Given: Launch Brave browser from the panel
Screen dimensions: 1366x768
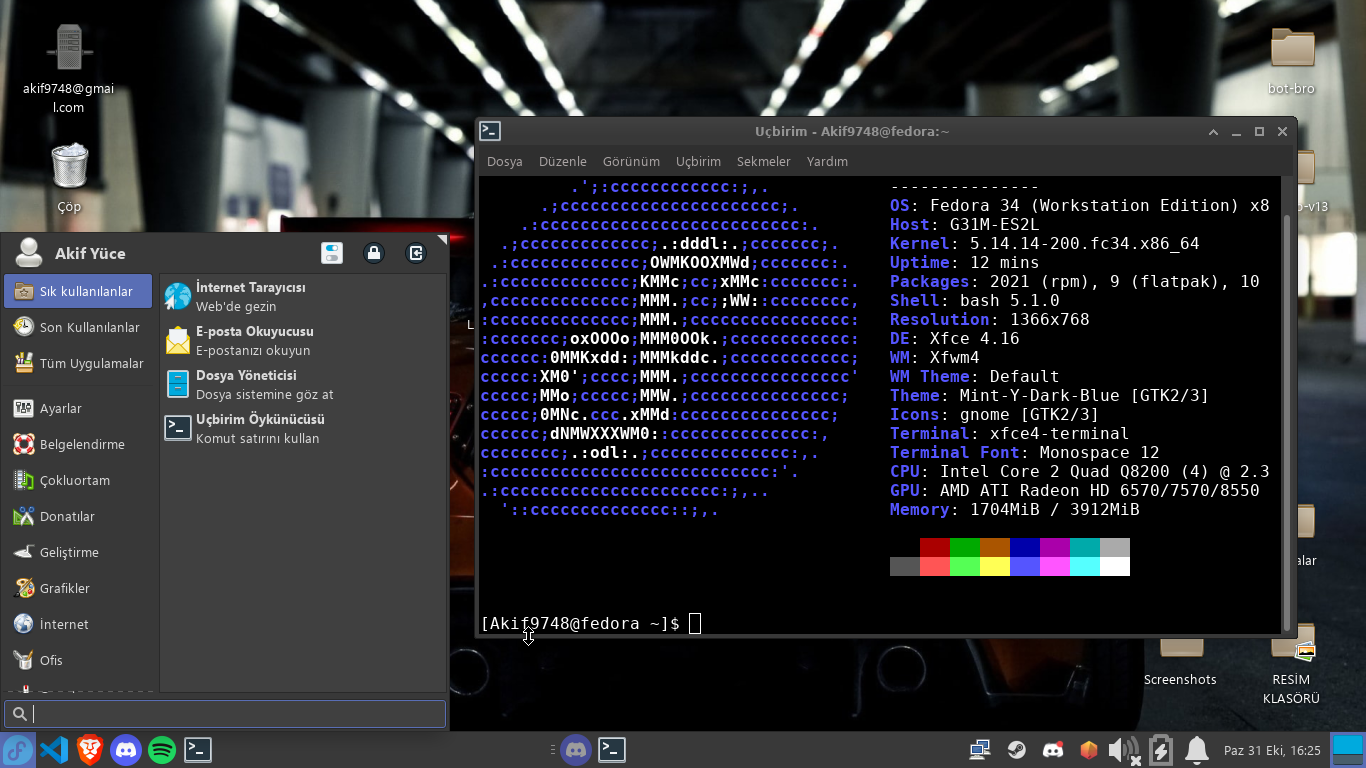Looking at the screenshot, I should coord(90,749).
